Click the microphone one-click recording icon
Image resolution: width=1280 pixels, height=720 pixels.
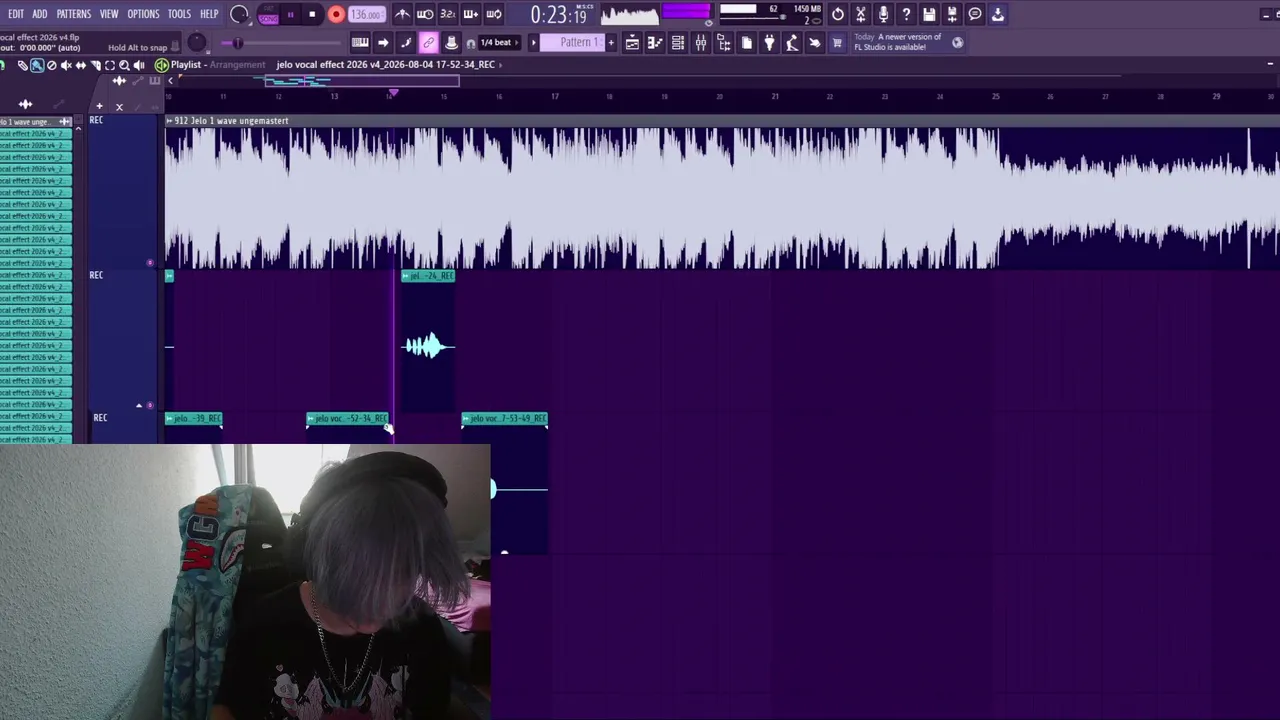pos(884,14)
